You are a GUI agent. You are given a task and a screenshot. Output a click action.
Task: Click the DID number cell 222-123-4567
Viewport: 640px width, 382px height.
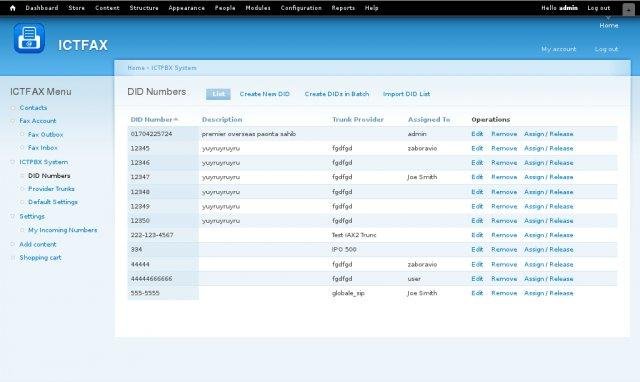click(x=152, y=235)
